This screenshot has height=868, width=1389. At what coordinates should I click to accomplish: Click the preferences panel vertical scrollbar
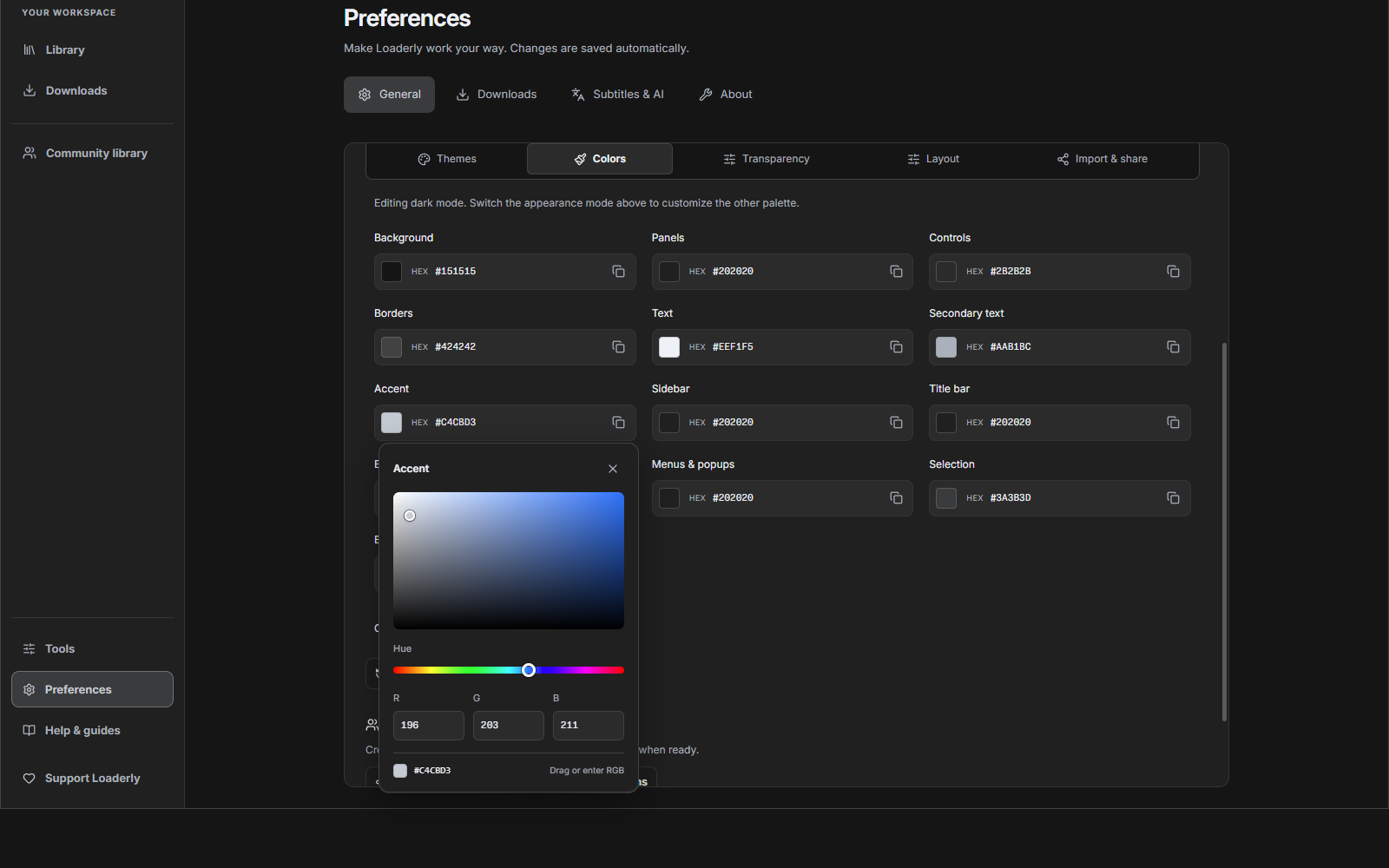point(1224,532)
